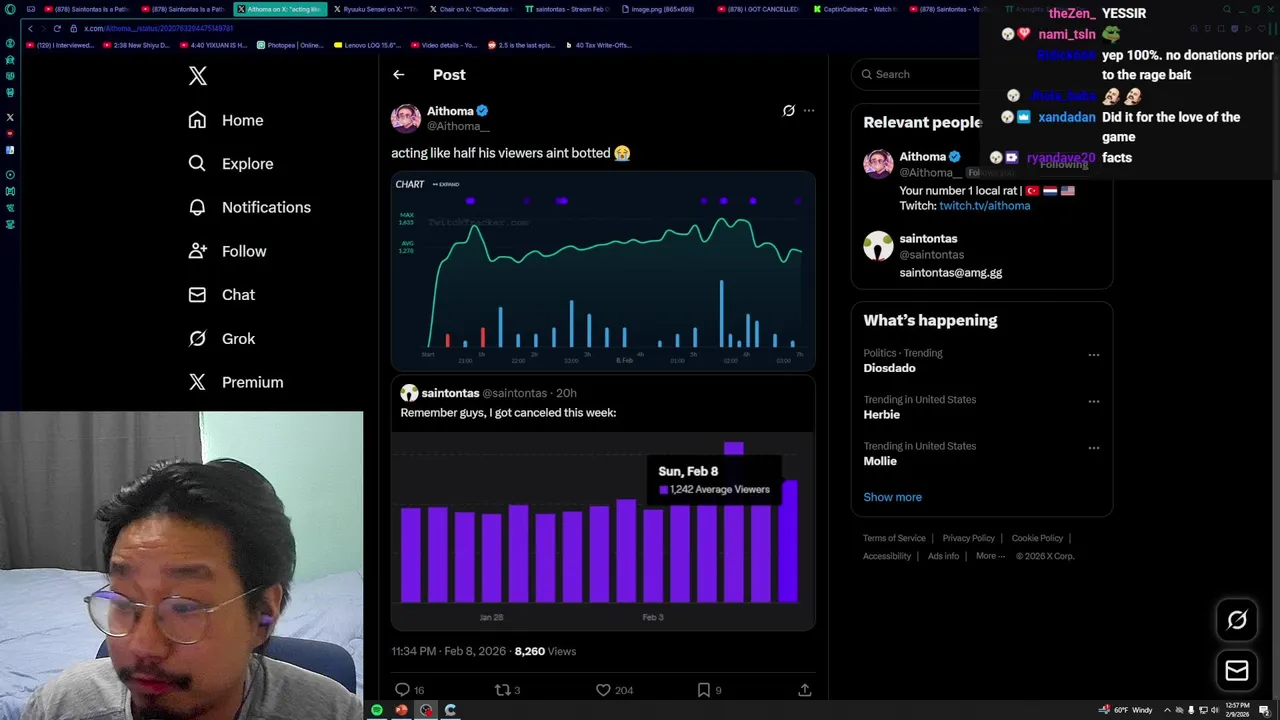Open the Herbie trend
Viewport: 1280px width, 720px height.
(x=881, y=414)
